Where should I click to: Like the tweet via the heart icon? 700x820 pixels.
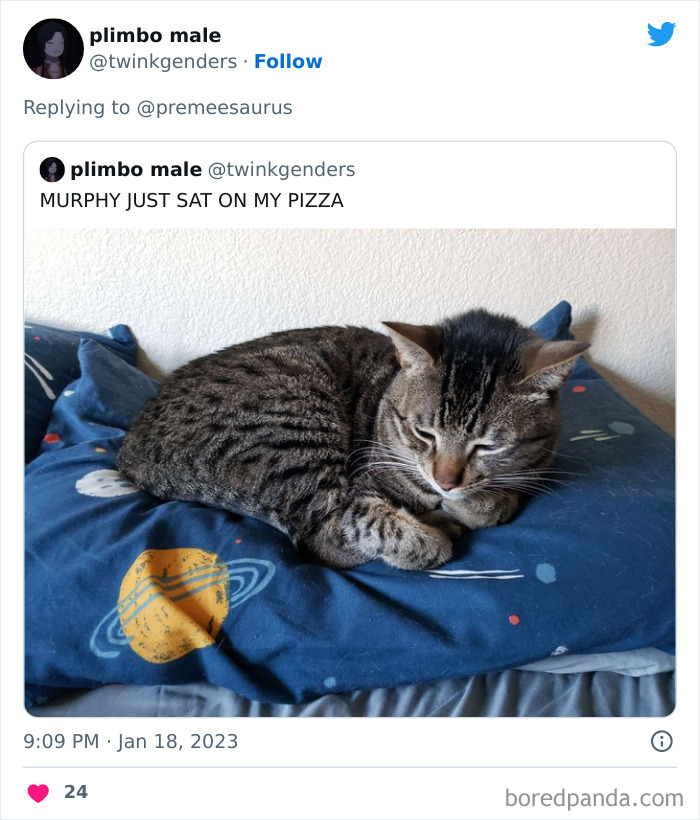[x=37, y=789]
